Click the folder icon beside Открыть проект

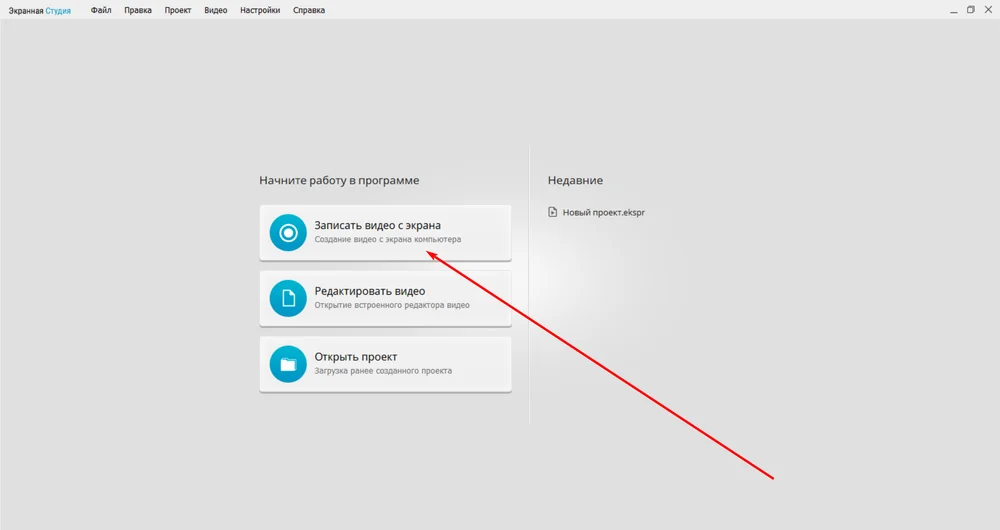(x=288, y=364)
